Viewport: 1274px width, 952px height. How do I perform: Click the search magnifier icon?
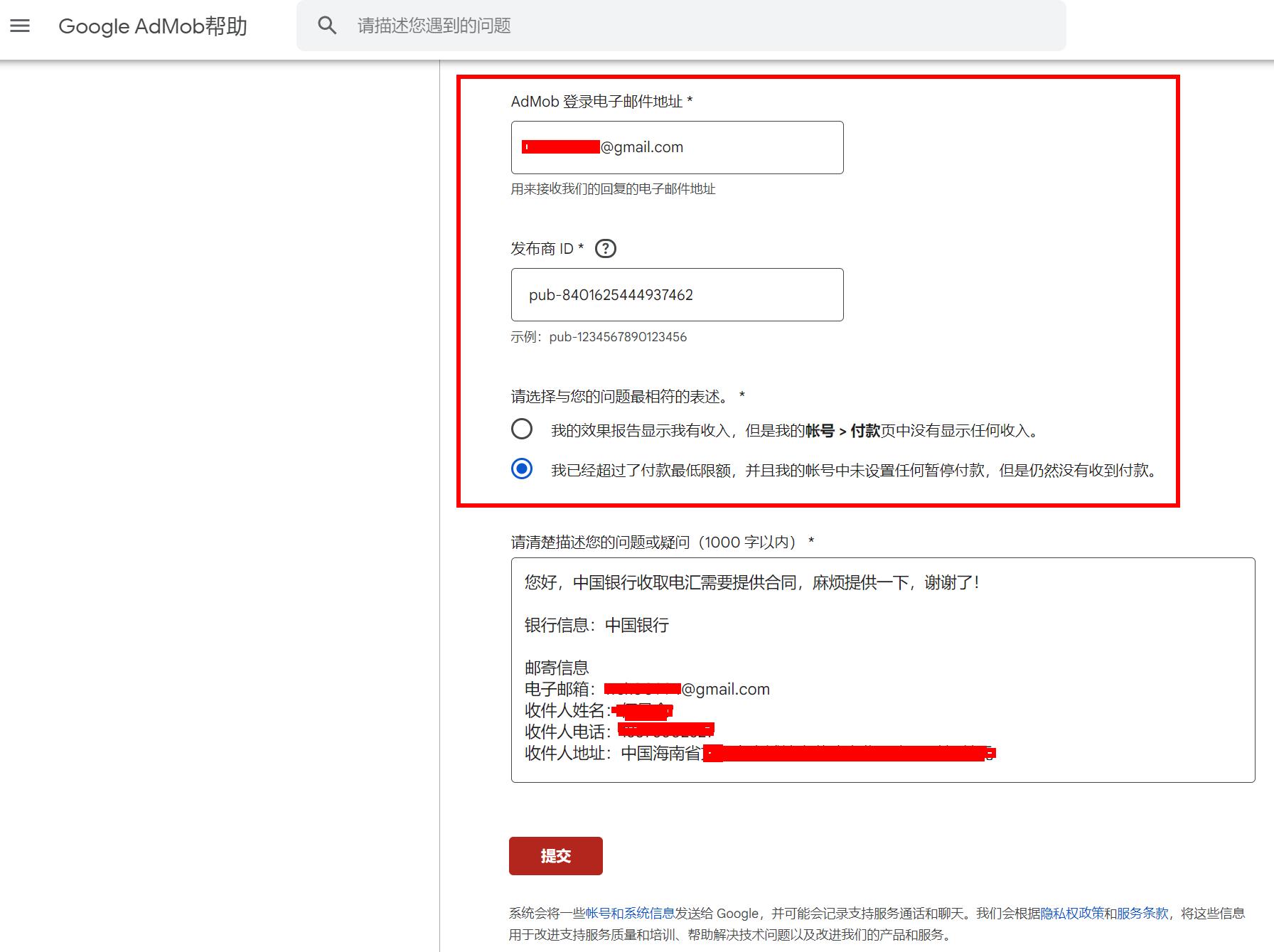point(327,26)
